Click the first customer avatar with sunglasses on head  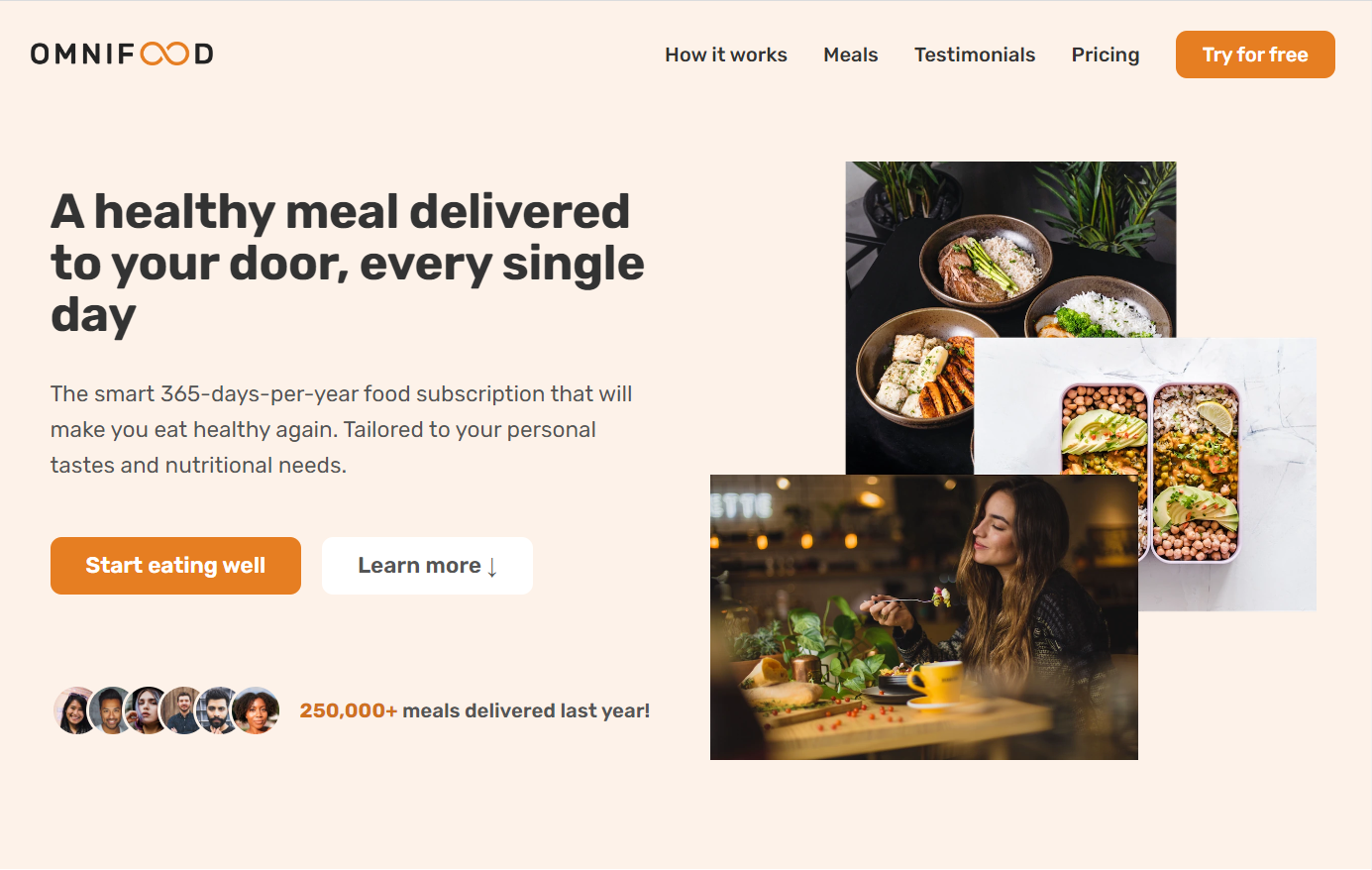(x=75, y=710)
